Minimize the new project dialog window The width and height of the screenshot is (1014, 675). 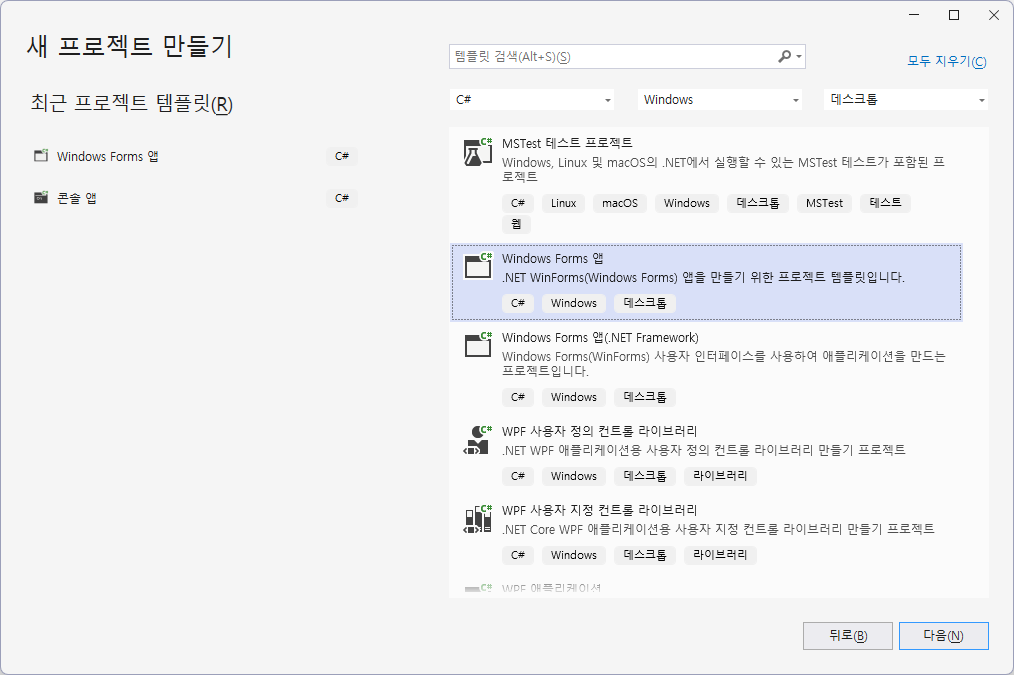(914, 15)
